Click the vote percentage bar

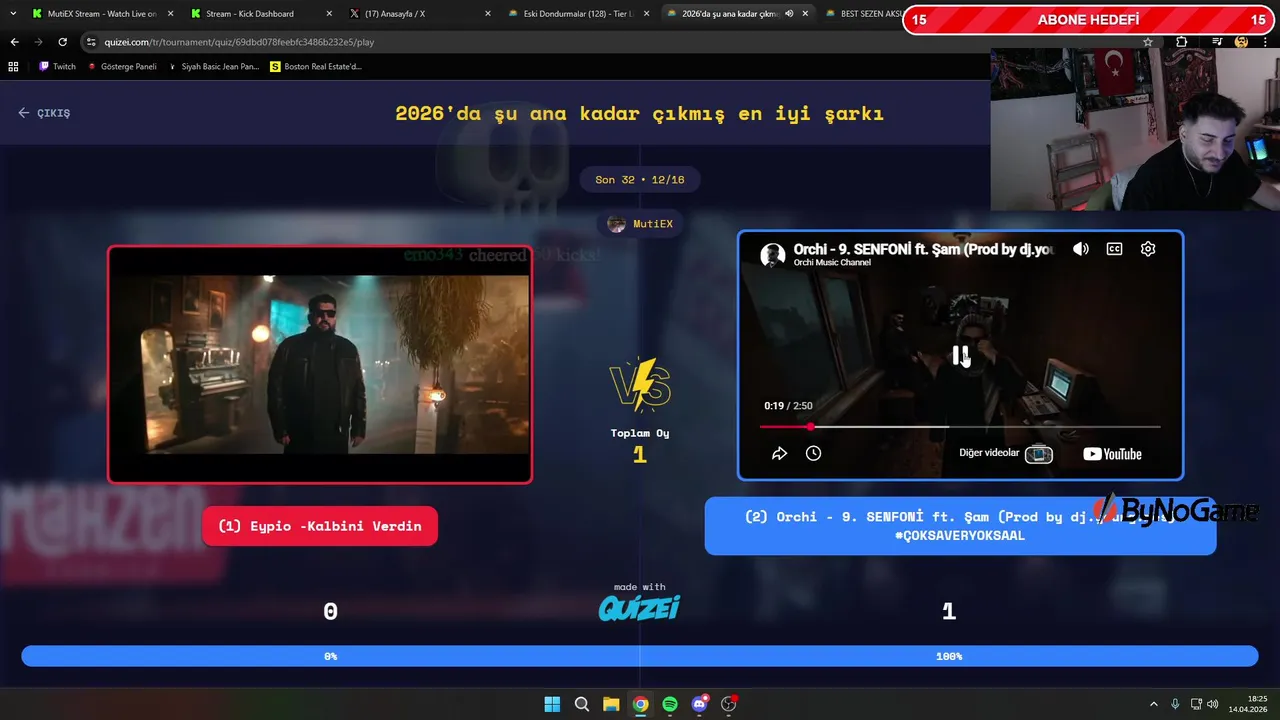click(x=640, y=656)
